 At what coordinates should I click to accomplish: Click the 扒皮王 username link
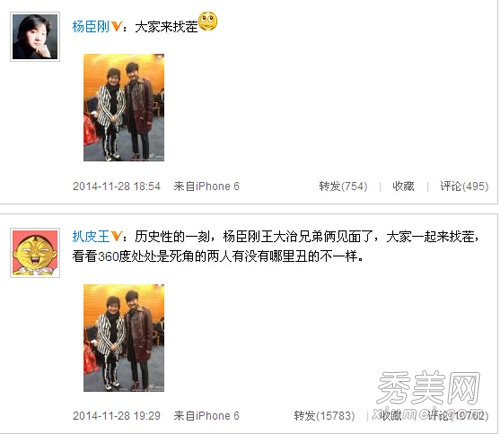click(91, 237)
